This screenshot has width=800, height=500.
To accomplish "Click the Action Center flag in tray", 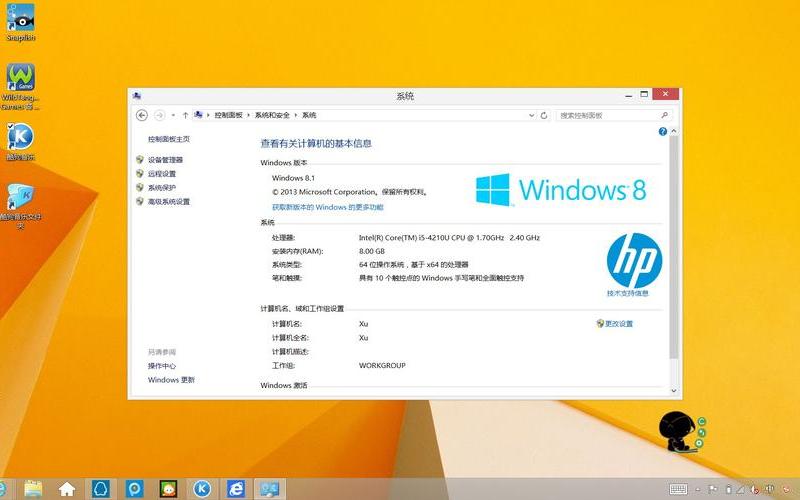I will 713,489.
